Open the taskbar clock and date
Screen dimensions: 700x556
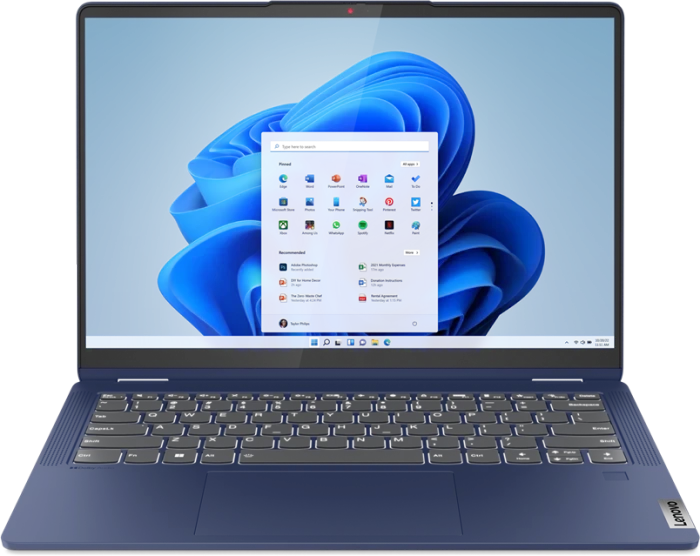coord(602,343)
